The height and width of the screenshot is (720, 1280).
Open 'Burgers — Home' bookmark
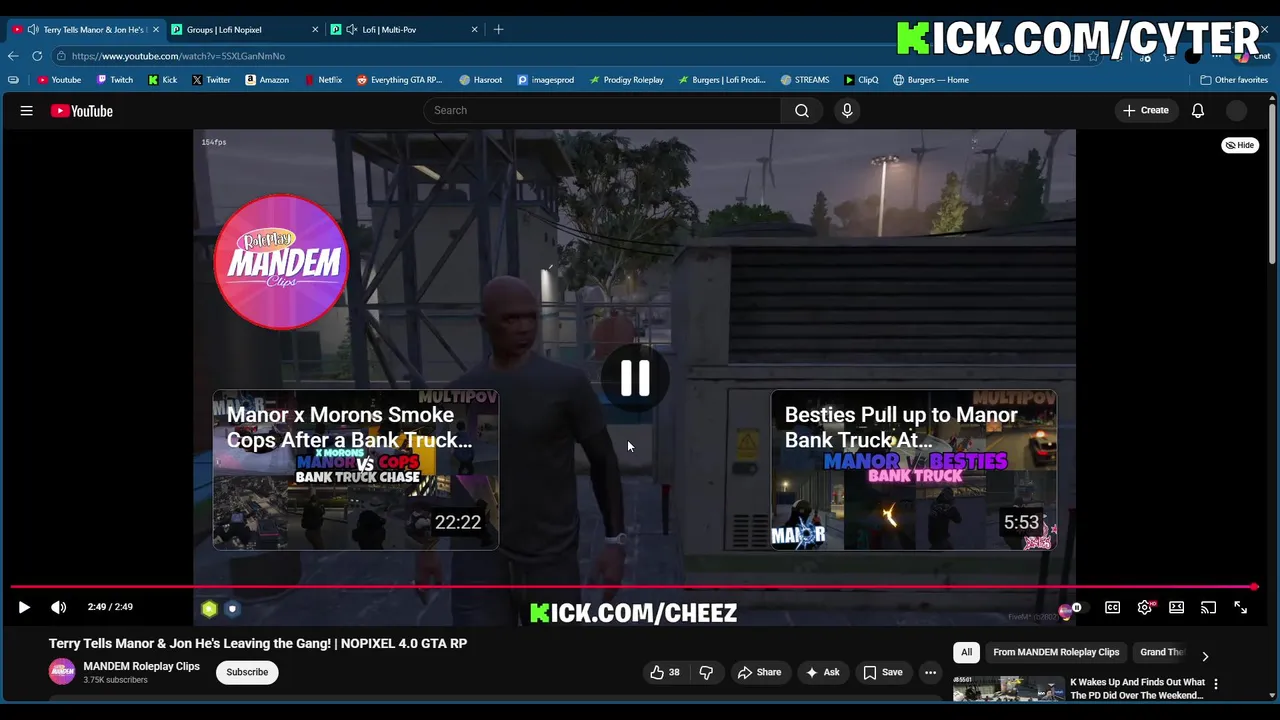pyautogui.click(x=931, y=80)
